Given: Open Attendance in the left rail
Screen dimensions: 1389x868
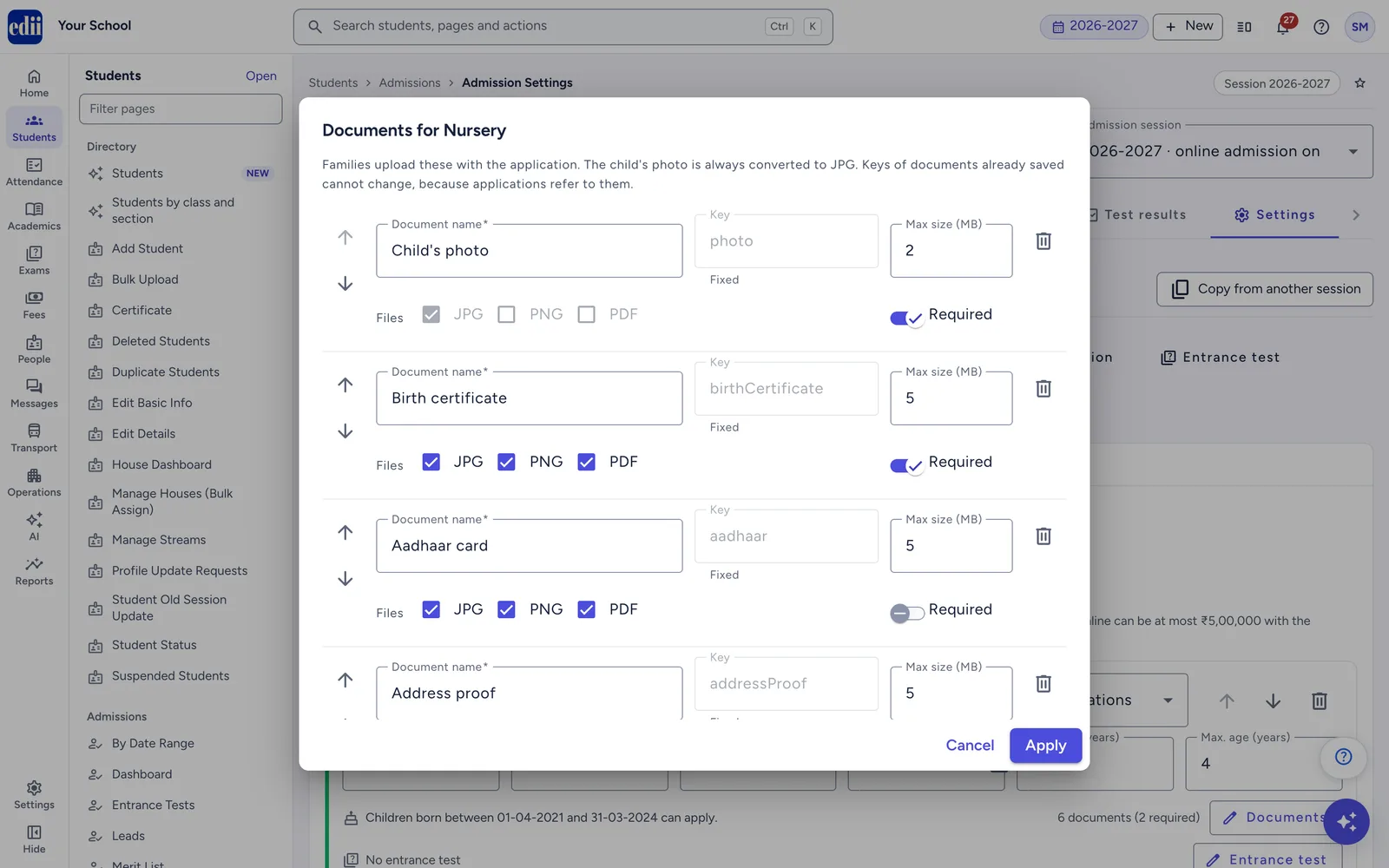Looking at the screenshot, I should pyautogui.click(x=34, y=172).
